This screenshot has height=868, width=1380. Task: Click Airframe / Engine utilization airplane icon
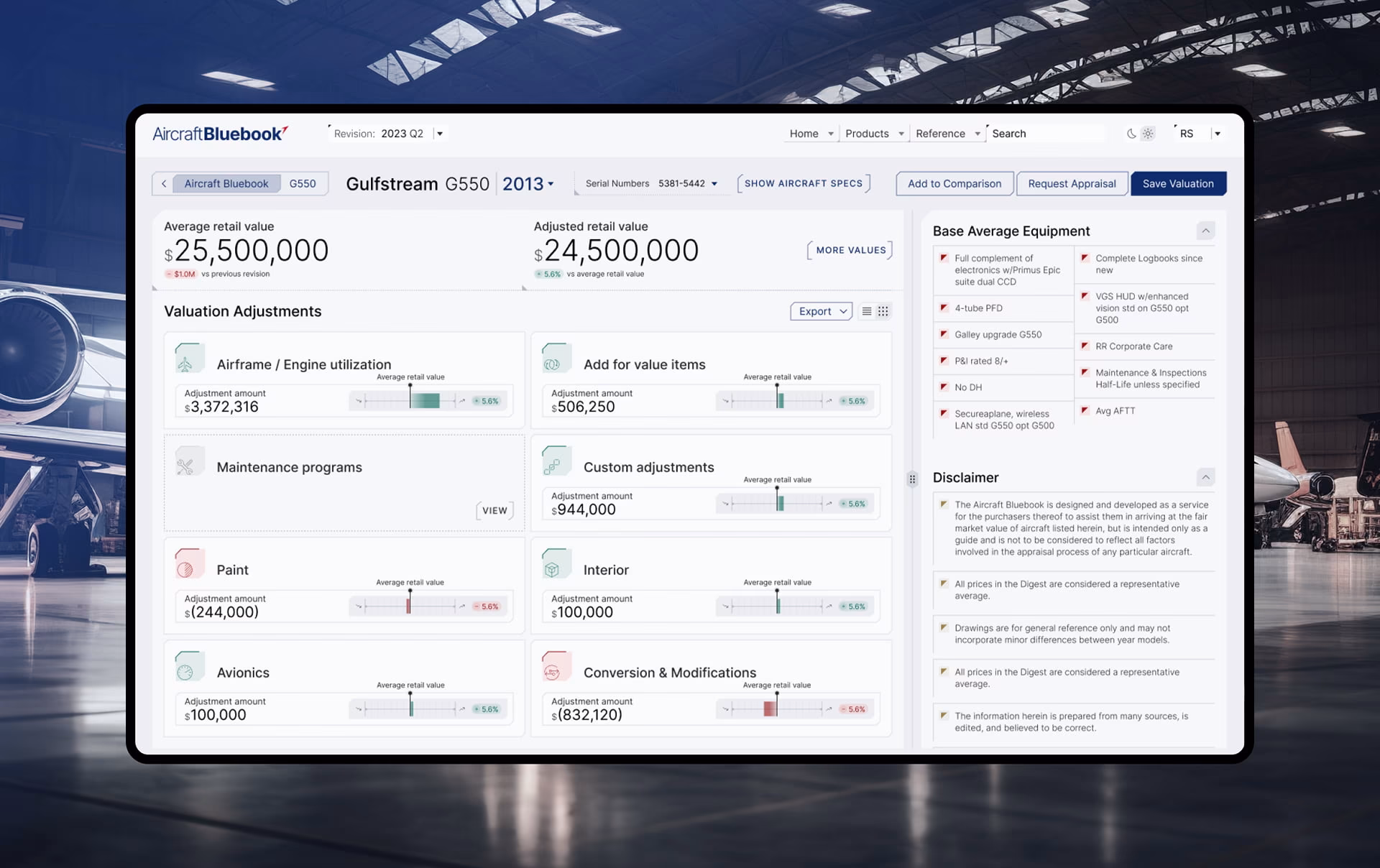pos(190,358)
